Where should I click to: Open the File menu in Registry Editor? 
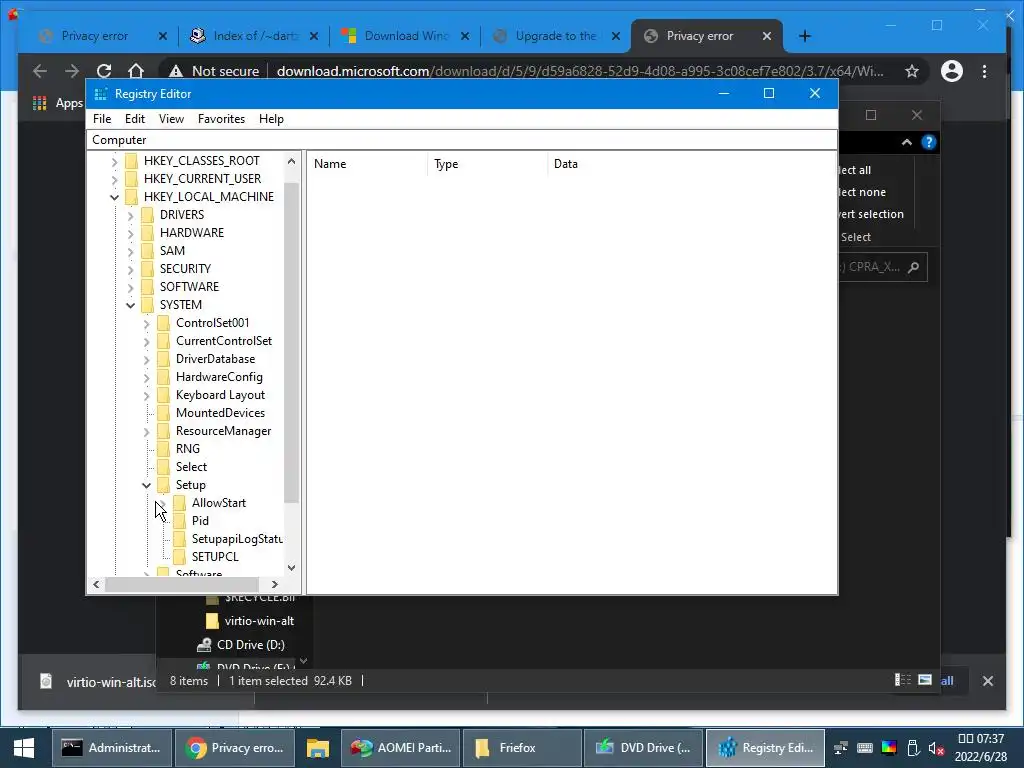102,119
